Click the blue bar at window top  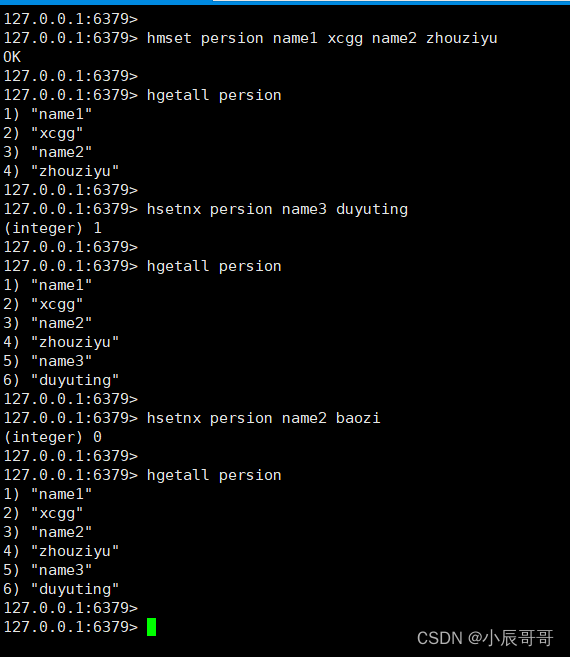coord(106,2)
